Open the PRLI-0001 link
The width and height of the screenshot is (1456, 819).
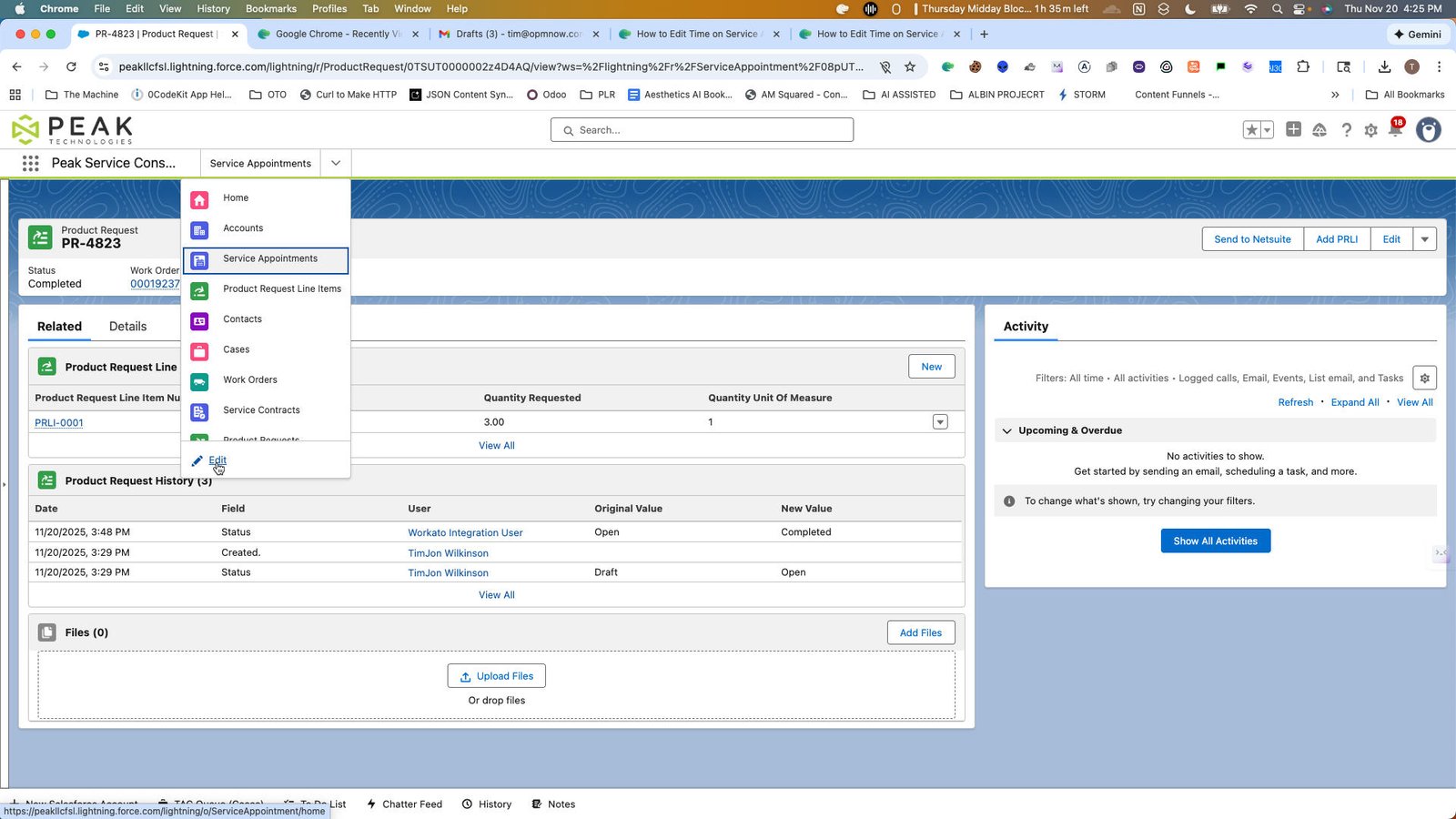pos(59,423)
